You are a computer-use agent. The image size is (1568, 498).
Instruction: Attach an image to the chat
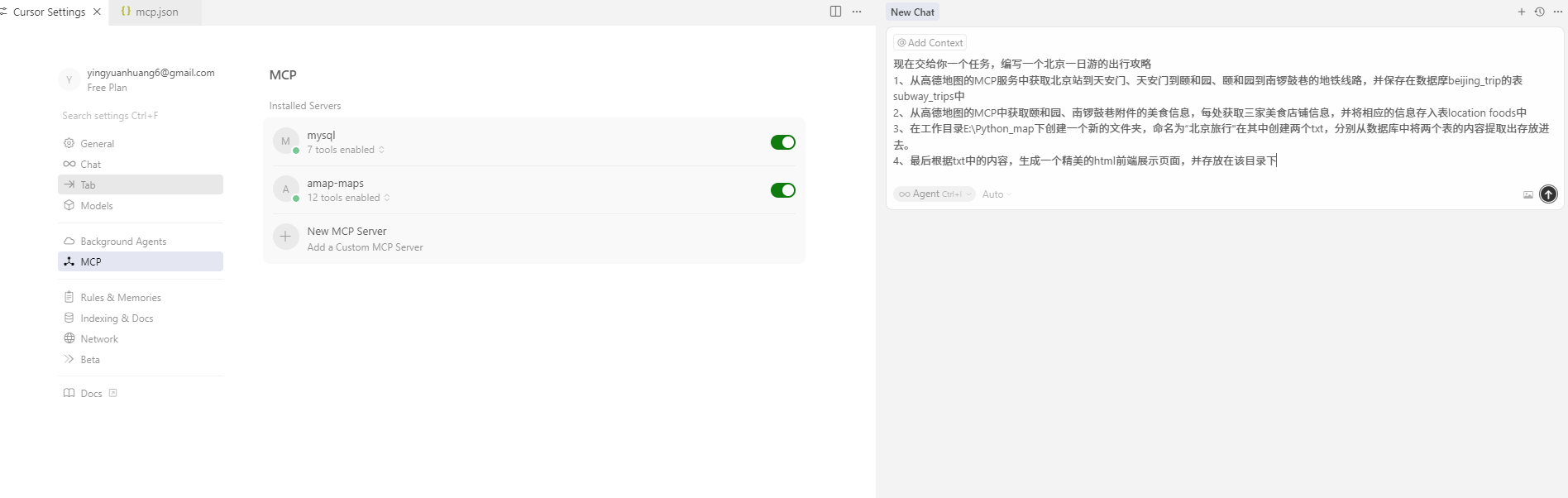pyautogui.click(x=1528, y=194)
